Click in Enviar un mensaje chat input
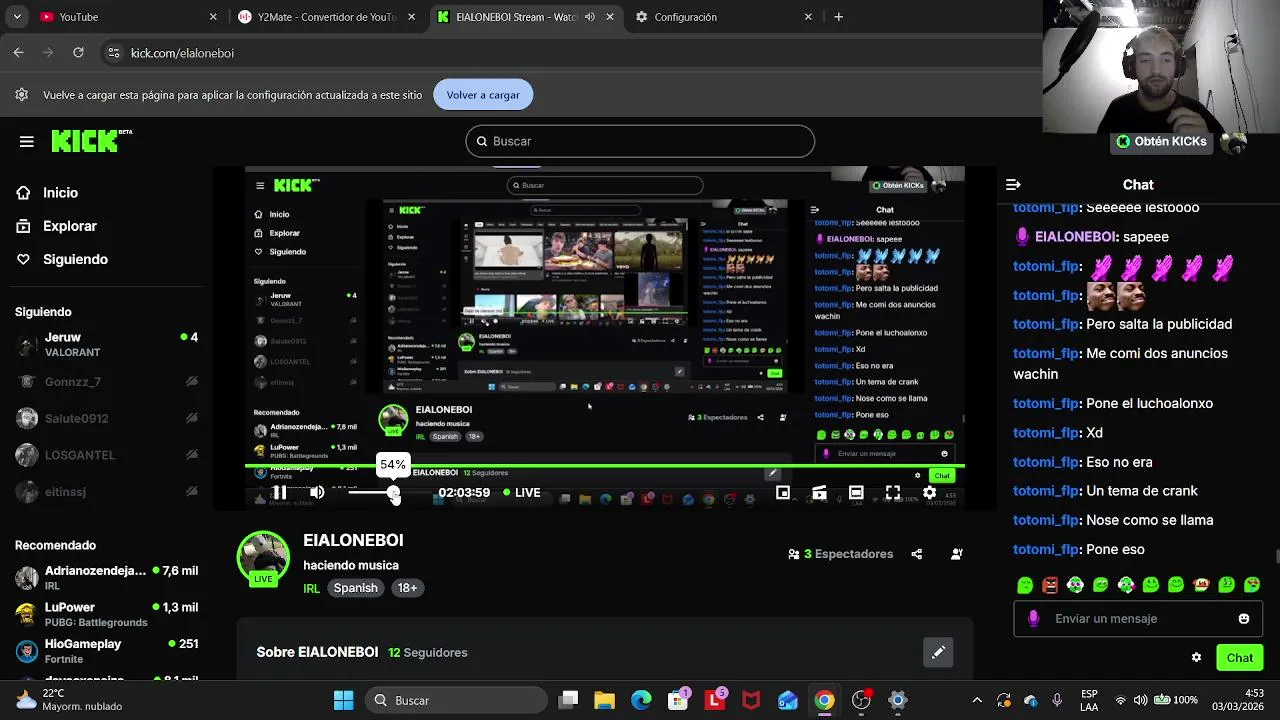1280x720 pixels. [x=1136, y=618]
